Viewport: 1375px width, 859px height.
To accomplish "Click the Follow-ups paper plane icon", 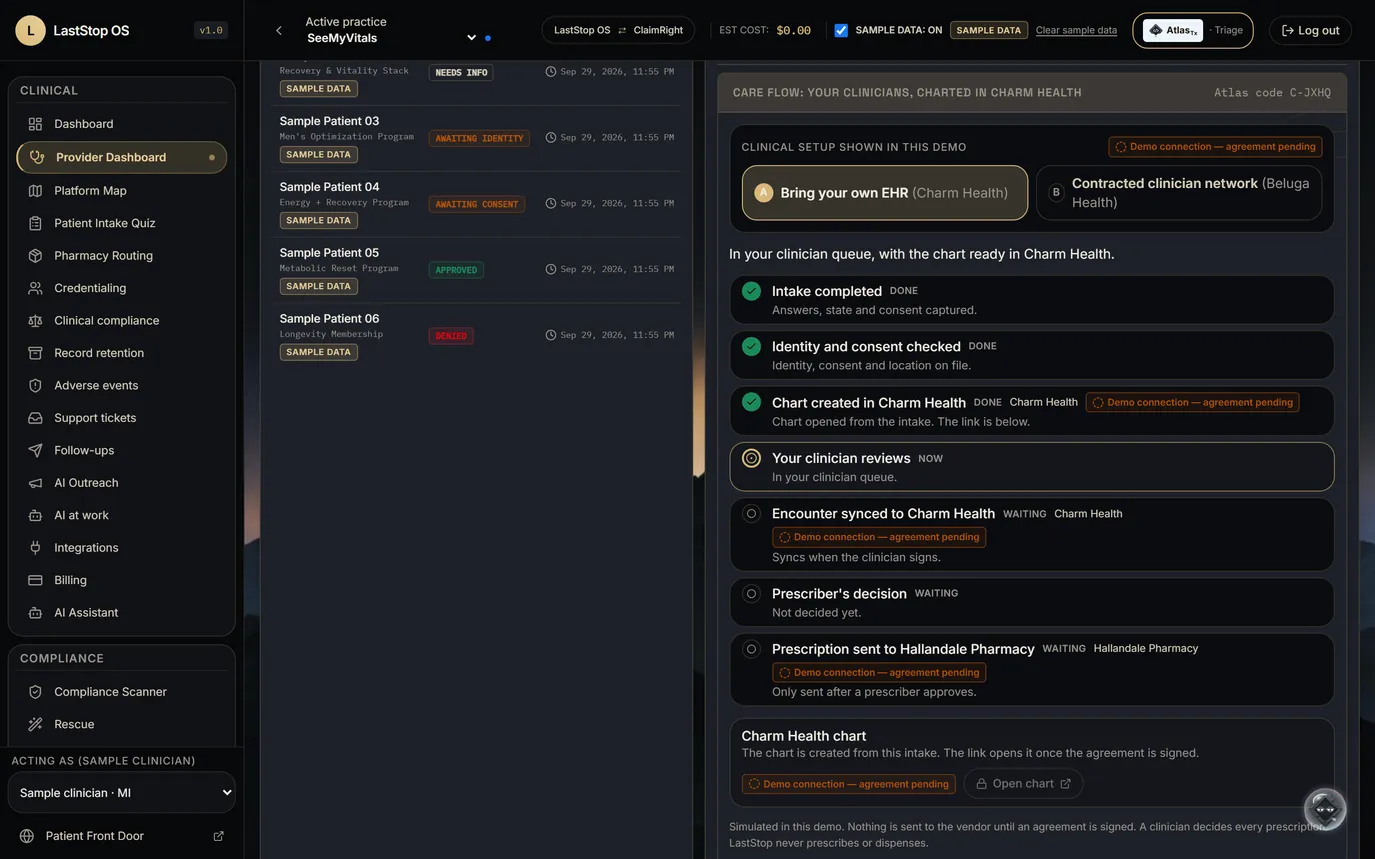I will click(x=35, y=450).
